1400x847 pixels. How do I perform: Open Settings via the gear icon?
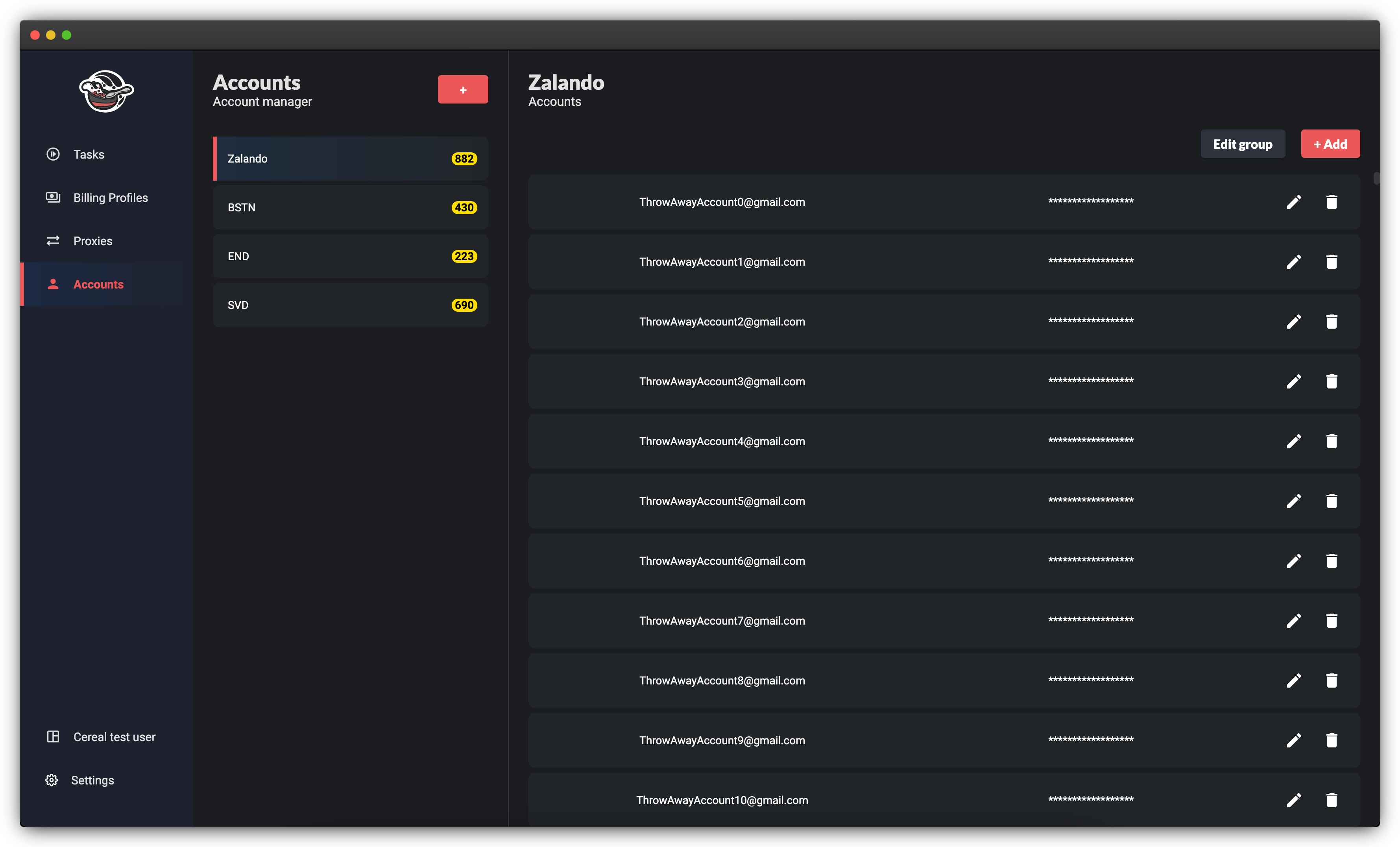click(52, 780)
